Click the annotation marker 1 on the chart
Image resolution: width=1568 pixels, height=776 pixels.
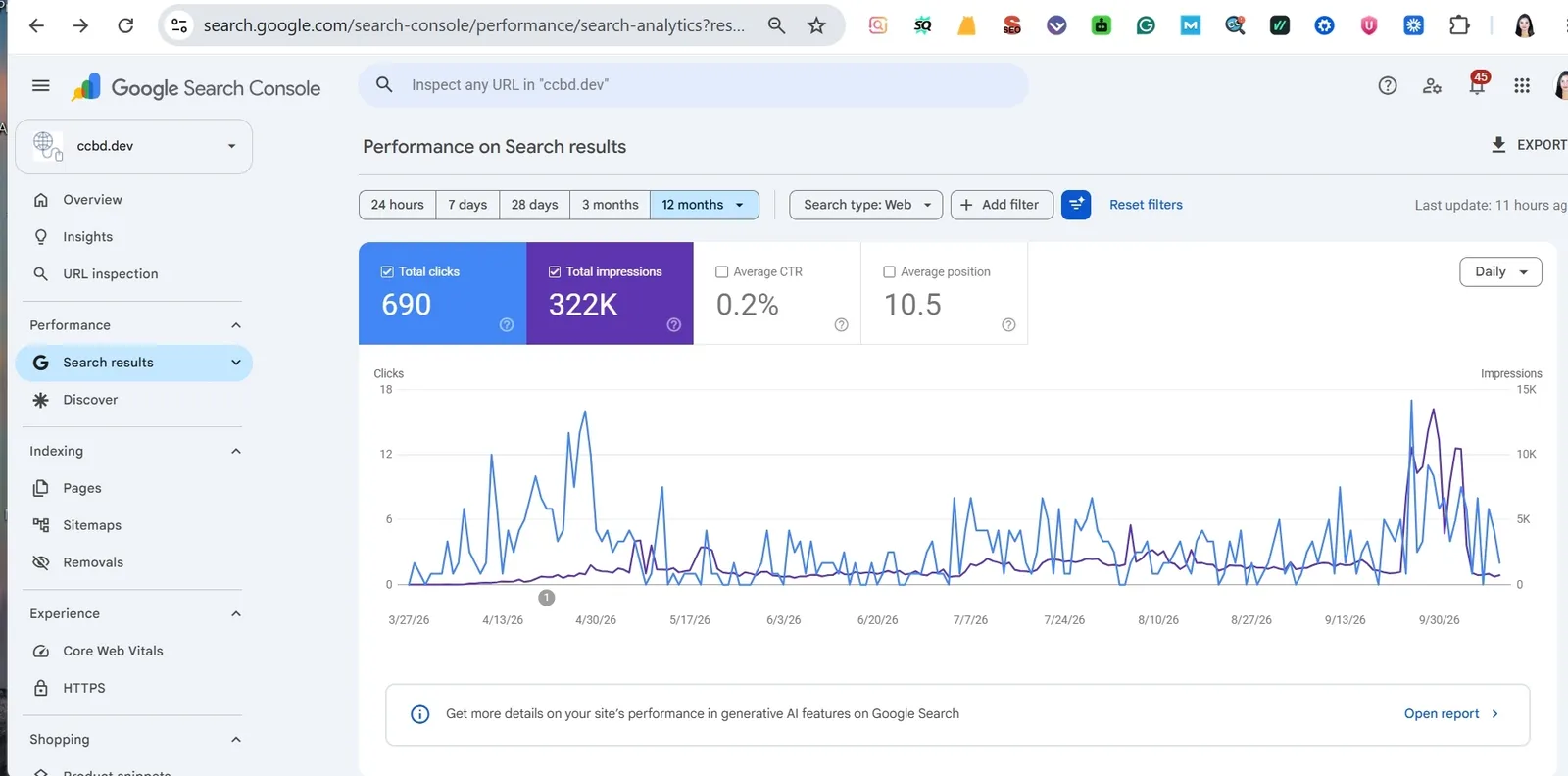[547, 598]
